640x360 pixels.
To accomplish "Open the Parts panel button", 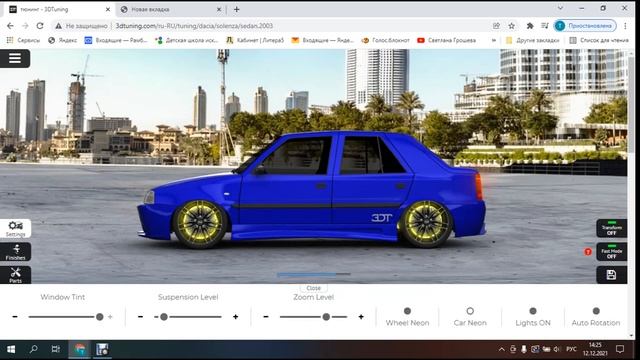I will (x=16, y=275).
